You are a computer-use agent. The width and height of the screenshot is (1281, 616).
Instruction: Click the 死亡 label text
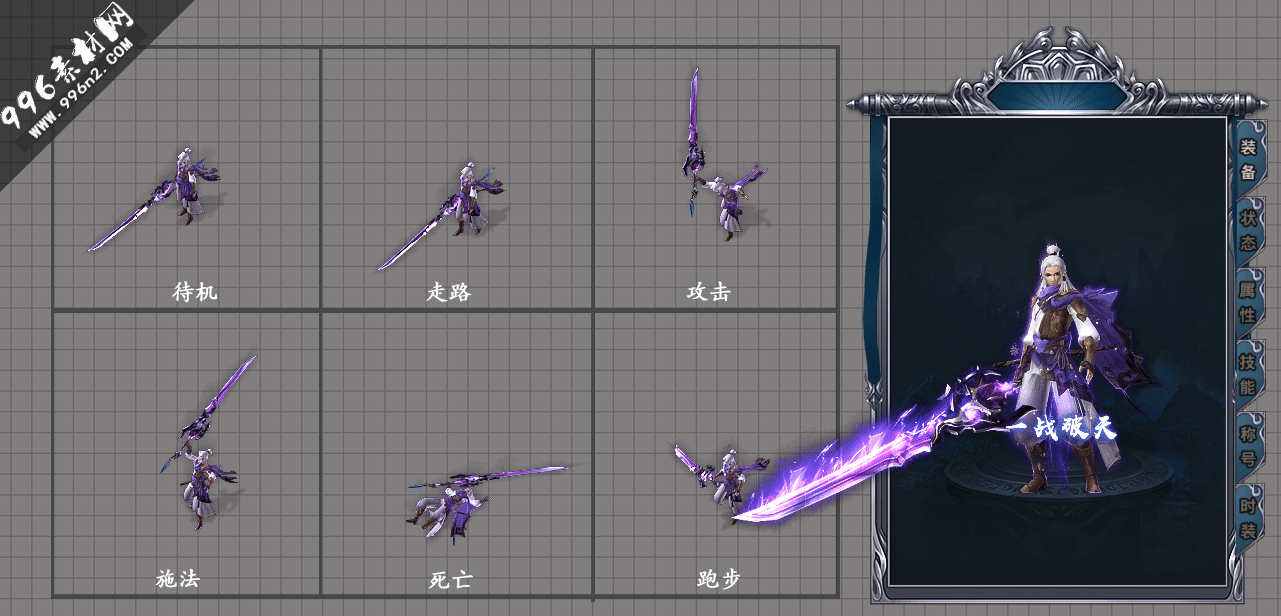point(451,580)
